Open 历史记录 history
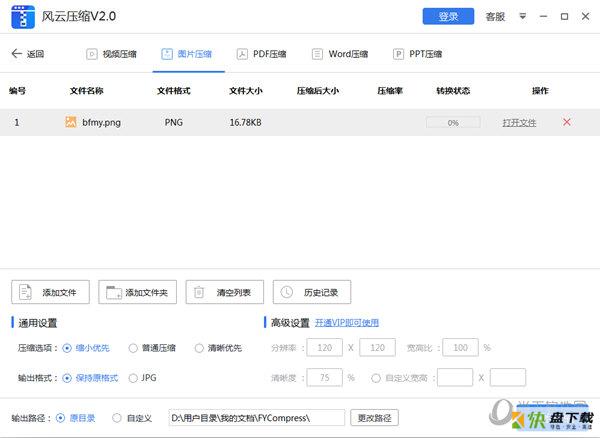600x438 pixels. pyautogui.click(x=312, y=292)
